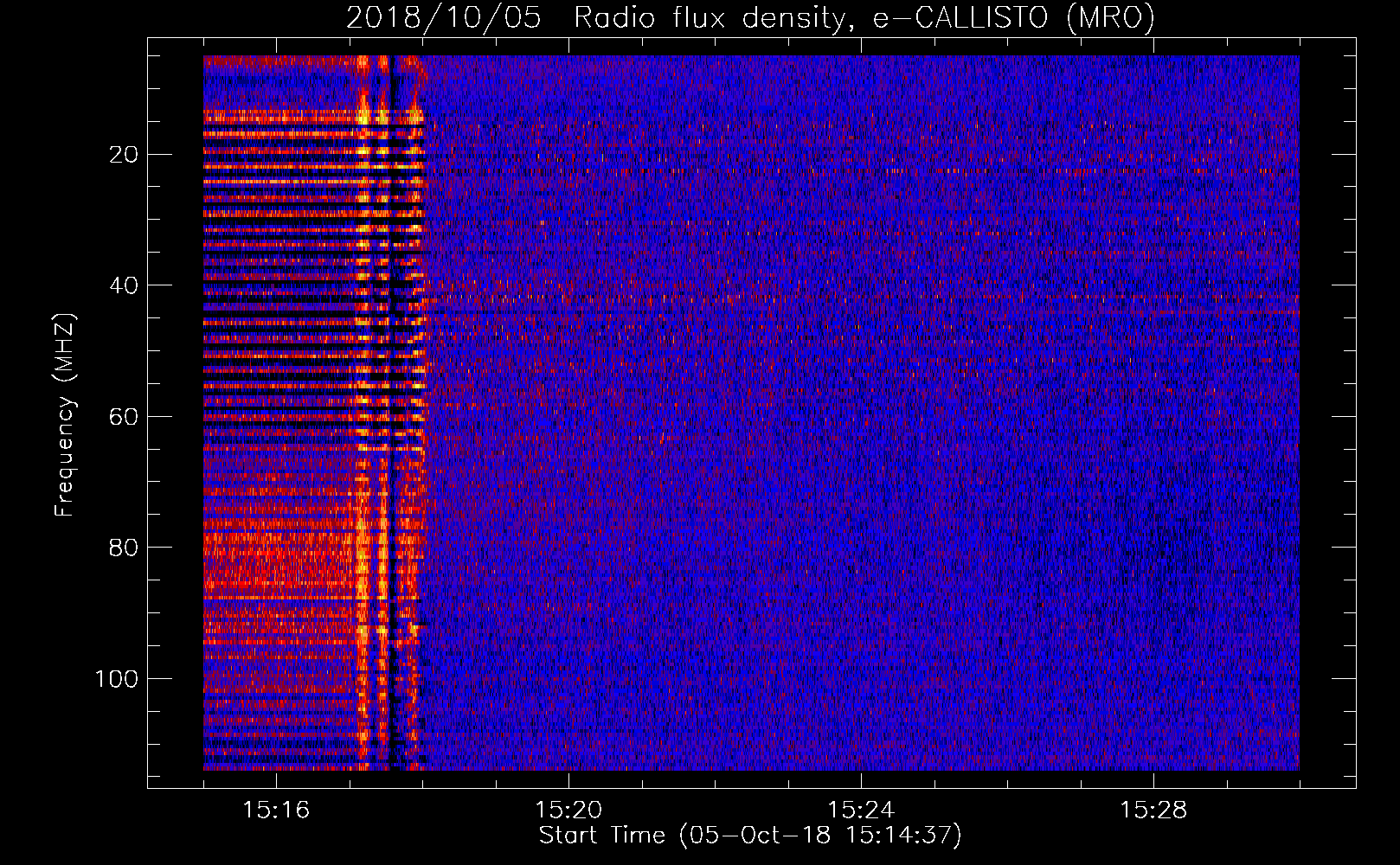The width and height of the screenshot is (1400, 865).
Task: Click the 40 frequency tick label
Action: point(124,285)
